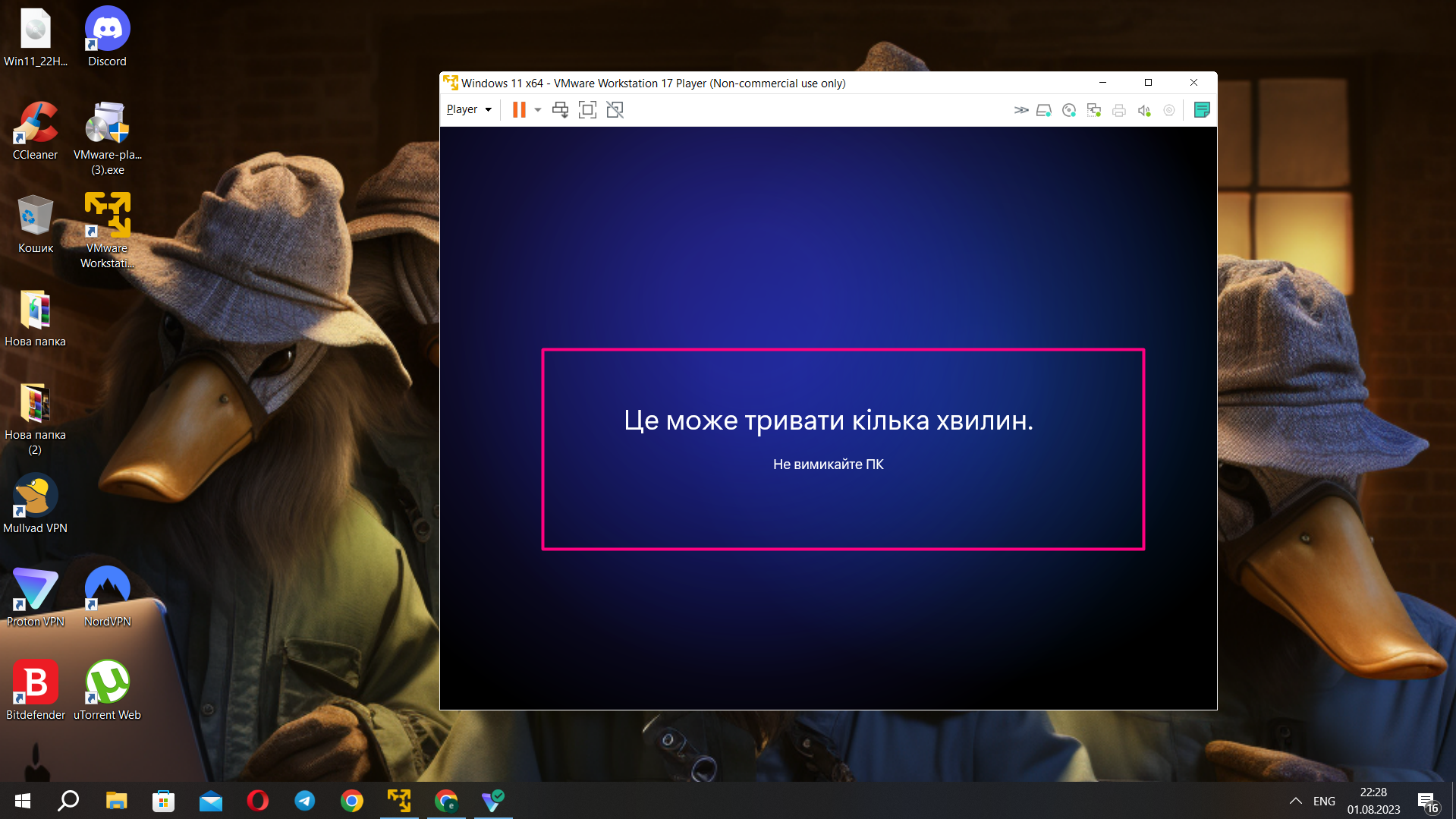Click the "Це може тривати кілька хвилин." text
Screen dimensions: 1456x819
point(829,420)
